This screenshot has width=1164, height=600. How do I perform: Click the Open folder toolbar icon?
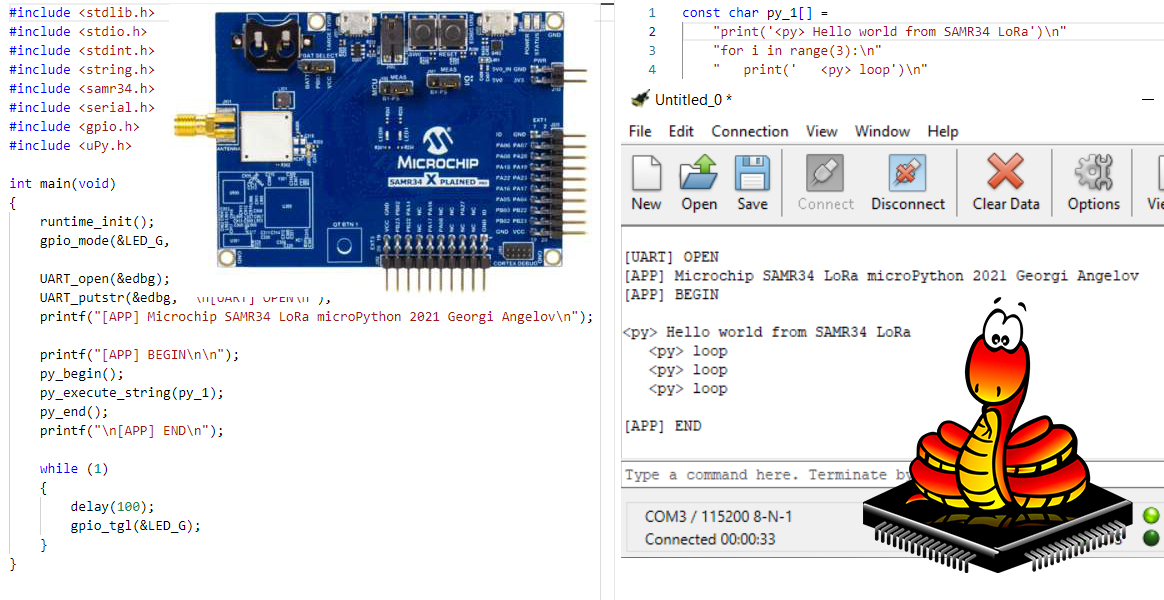[699, 174]
